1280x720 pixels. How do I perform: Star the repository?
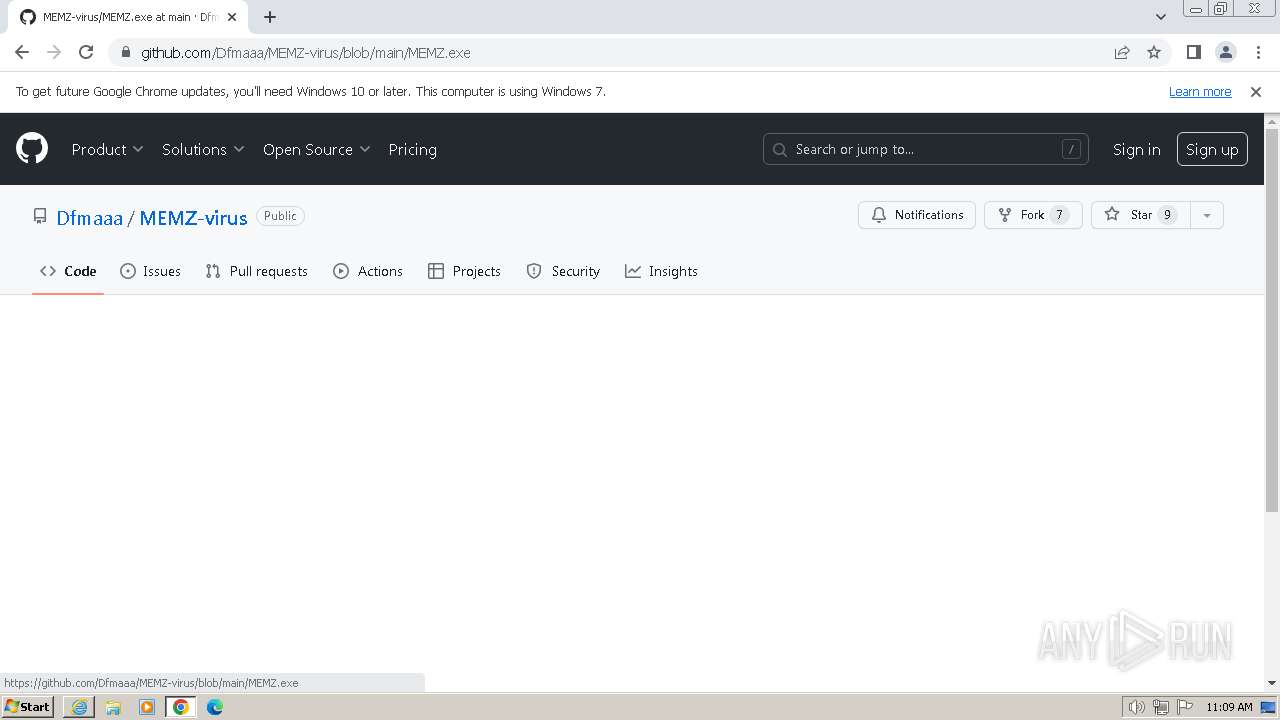click(x=1140, y=215)
